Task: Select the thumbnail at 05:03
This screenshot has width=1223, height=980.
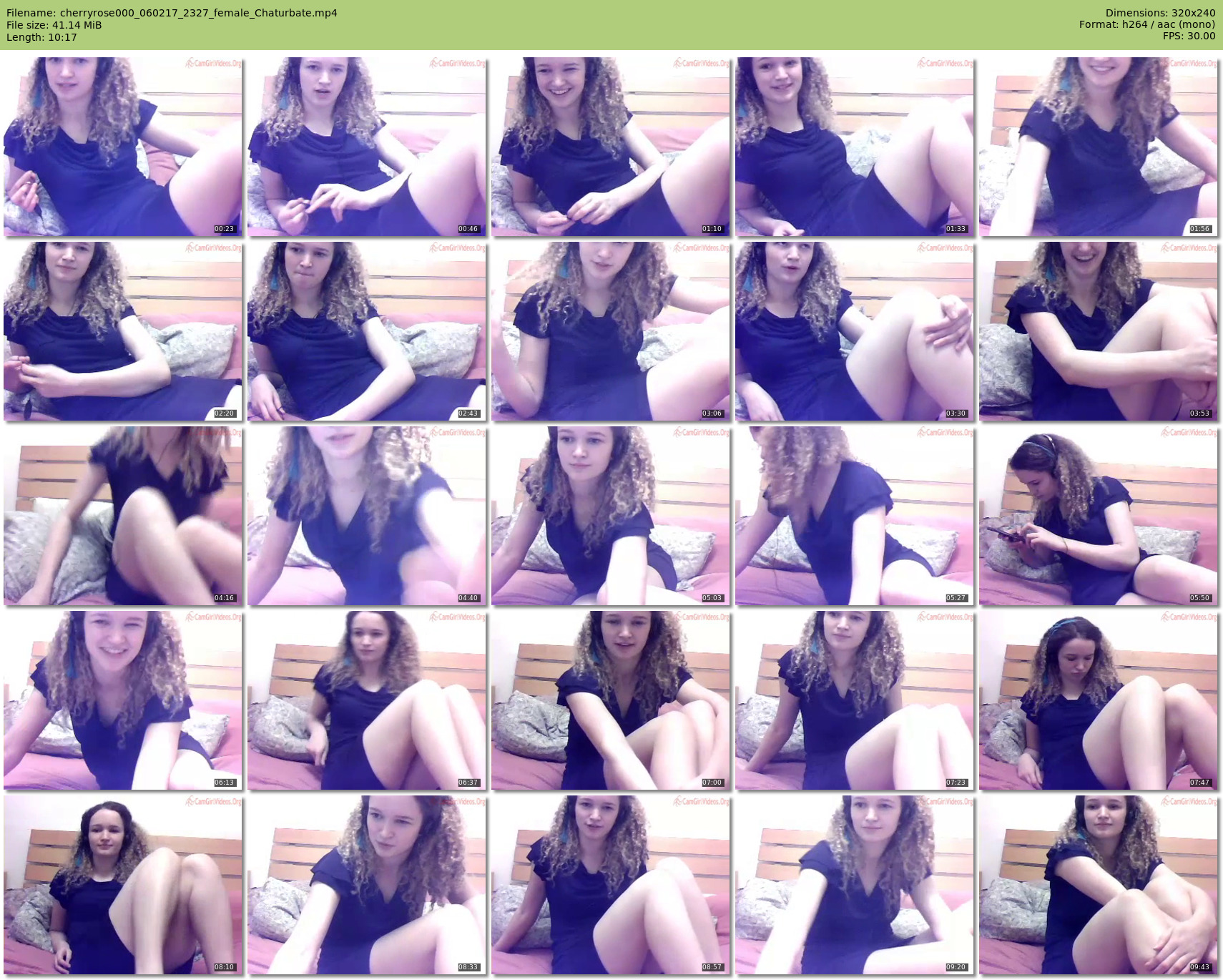Action: [610, 516]
